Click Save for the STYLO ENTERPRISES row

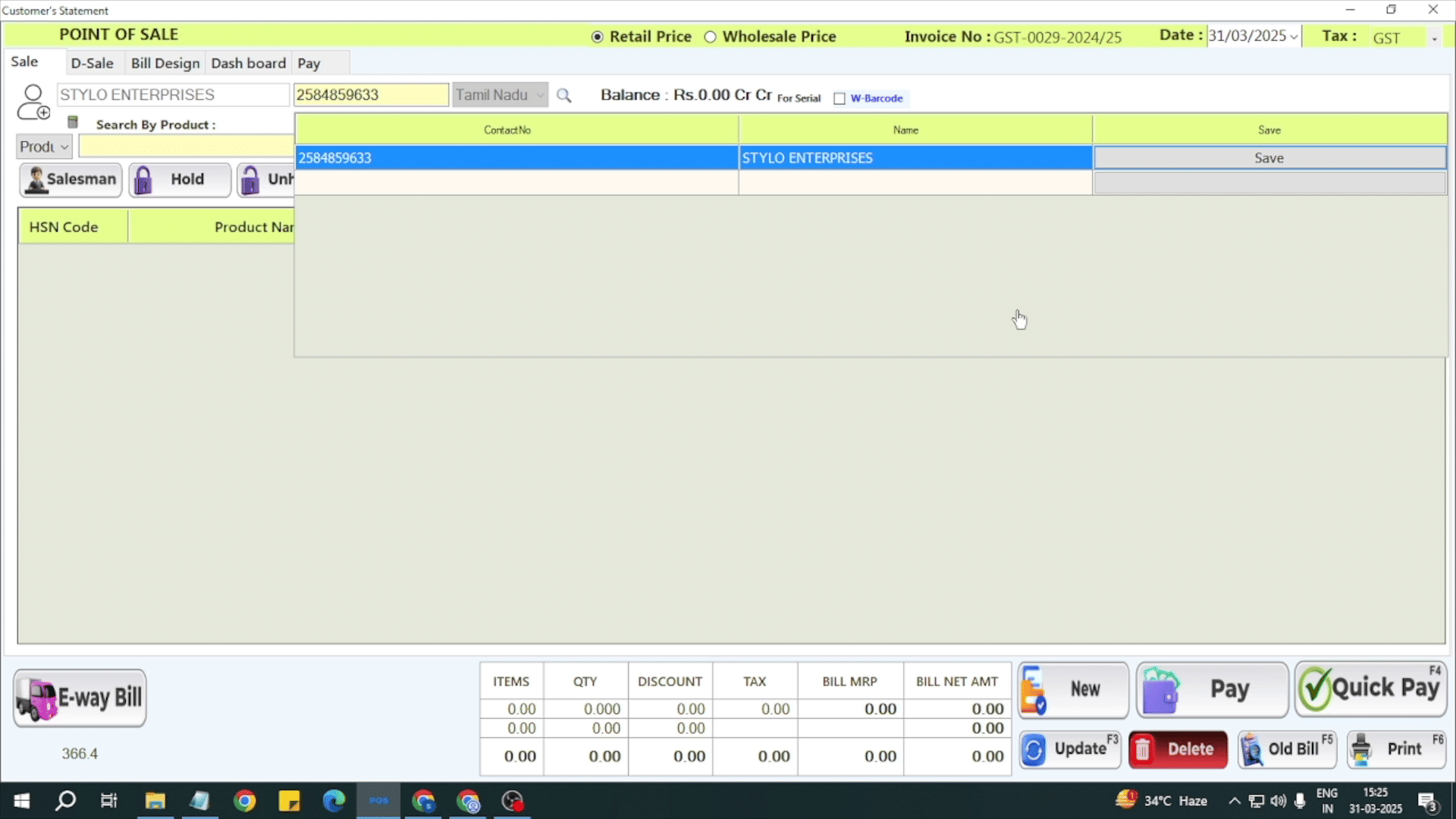pyautogui.click(x=1269, y=158)
